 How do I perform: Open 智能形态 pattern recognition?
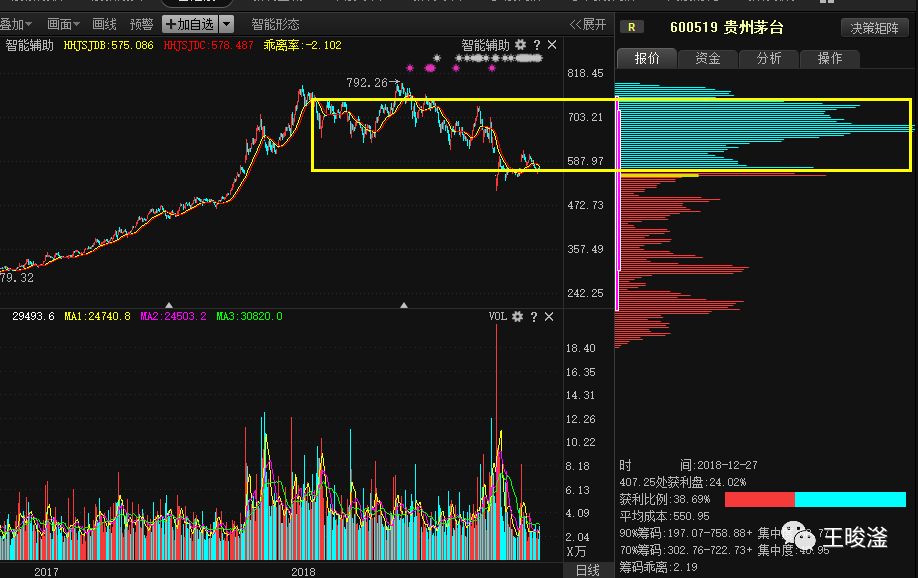click(275, 25)
